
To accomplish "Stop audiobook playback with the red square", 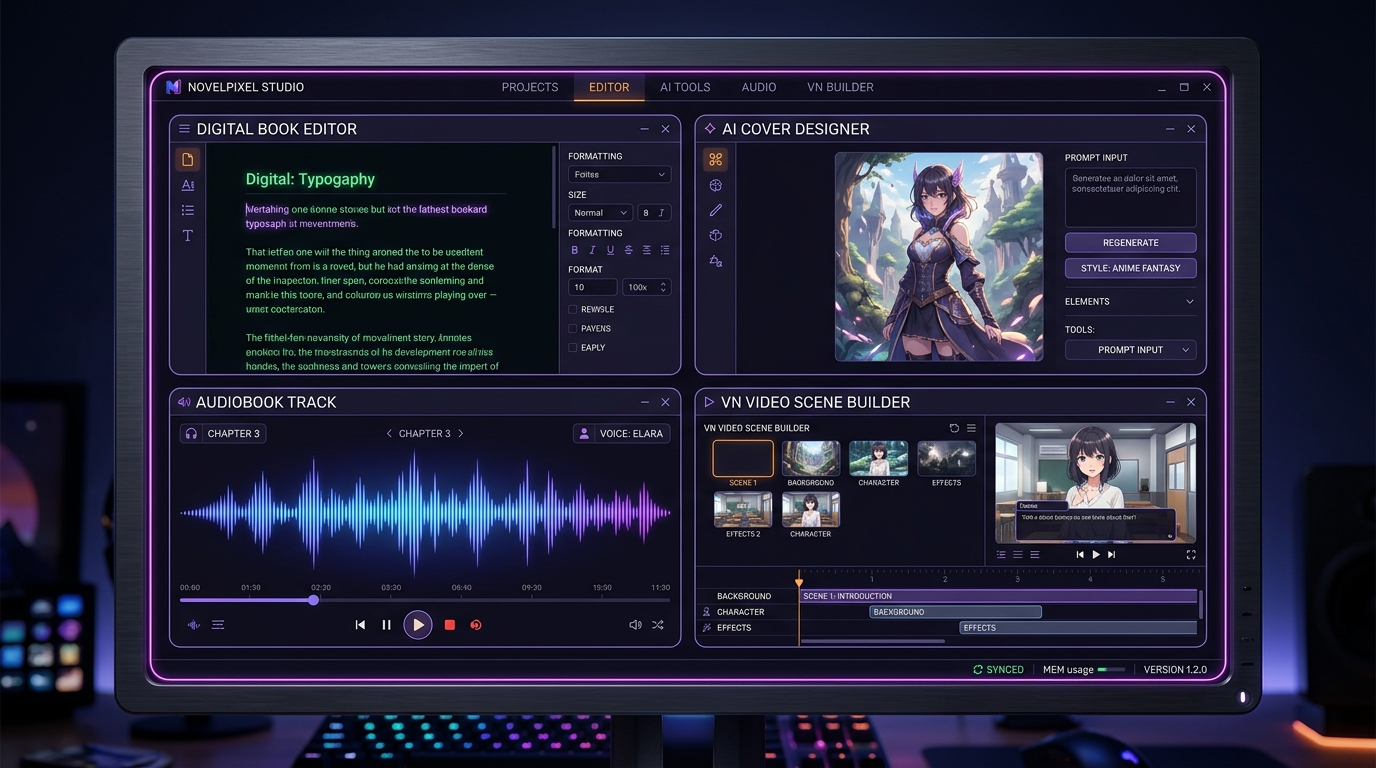I will (450, 625).
